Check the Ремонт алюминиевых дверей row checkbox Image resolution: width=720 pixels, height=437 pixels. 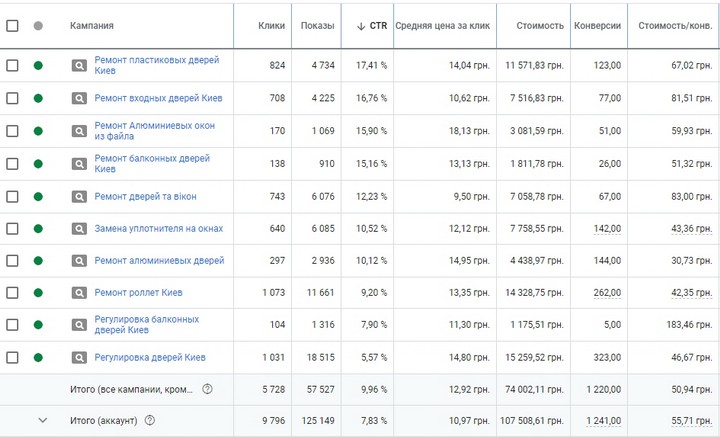[12, 261]
